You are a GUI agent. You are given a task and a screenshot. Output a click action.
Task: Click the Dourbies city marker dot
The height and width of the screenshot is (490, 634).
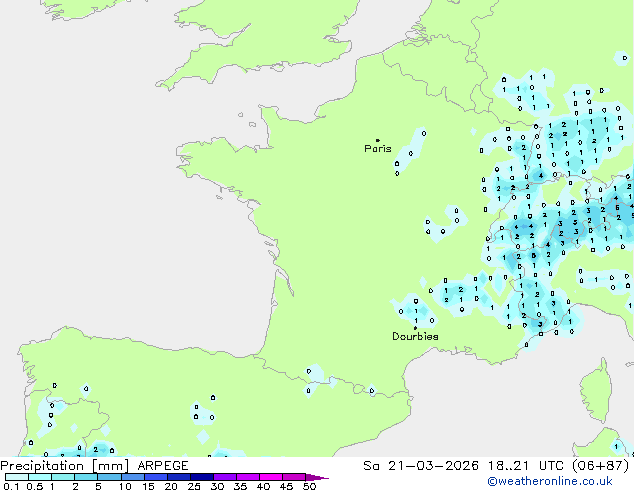[415, 327]
